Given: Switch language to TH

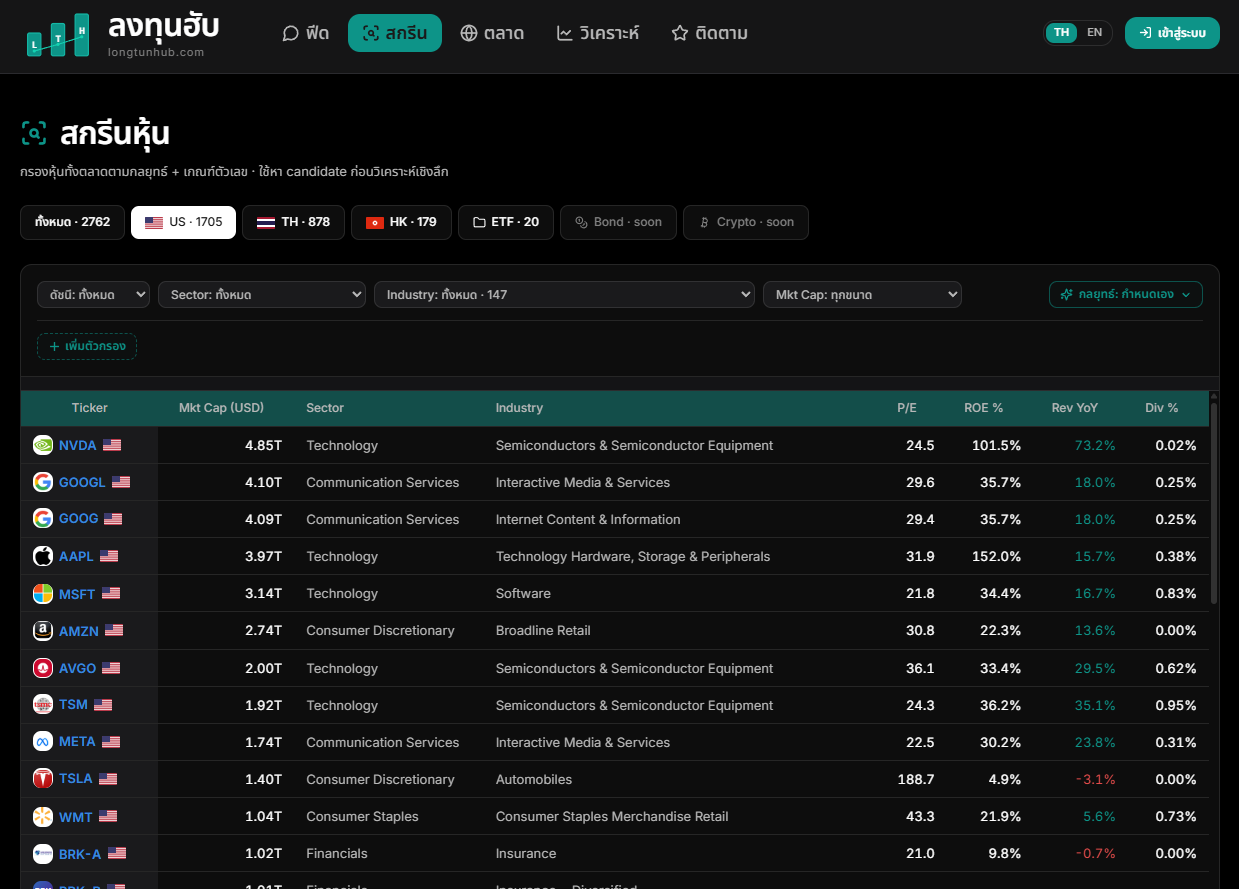Looking at the screenshot, I should coord(1061,33).
